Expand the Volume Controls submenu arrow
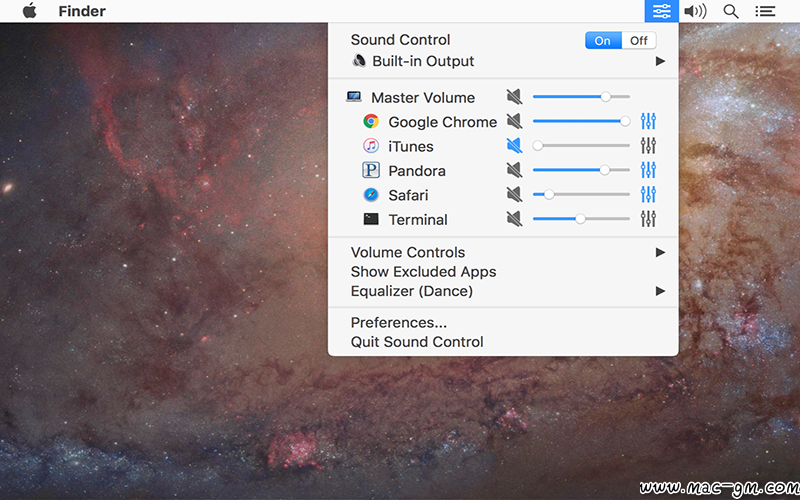 coord(660,252)
